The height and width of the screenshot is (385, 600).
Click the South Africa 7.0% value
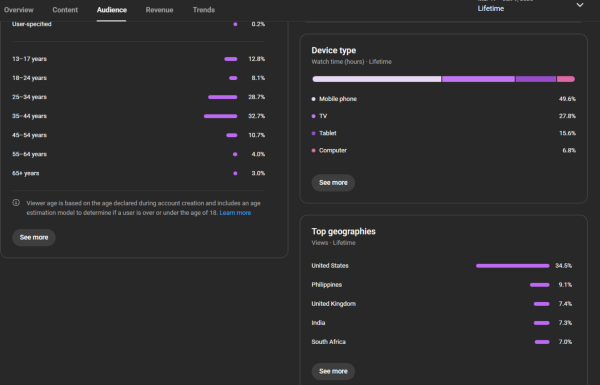565,342
